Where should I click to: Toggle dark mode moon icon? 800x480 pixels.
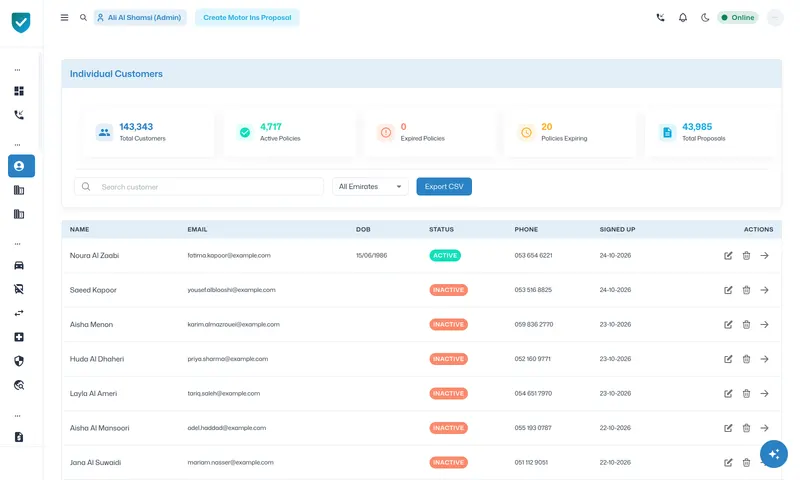tap(705, 17)
